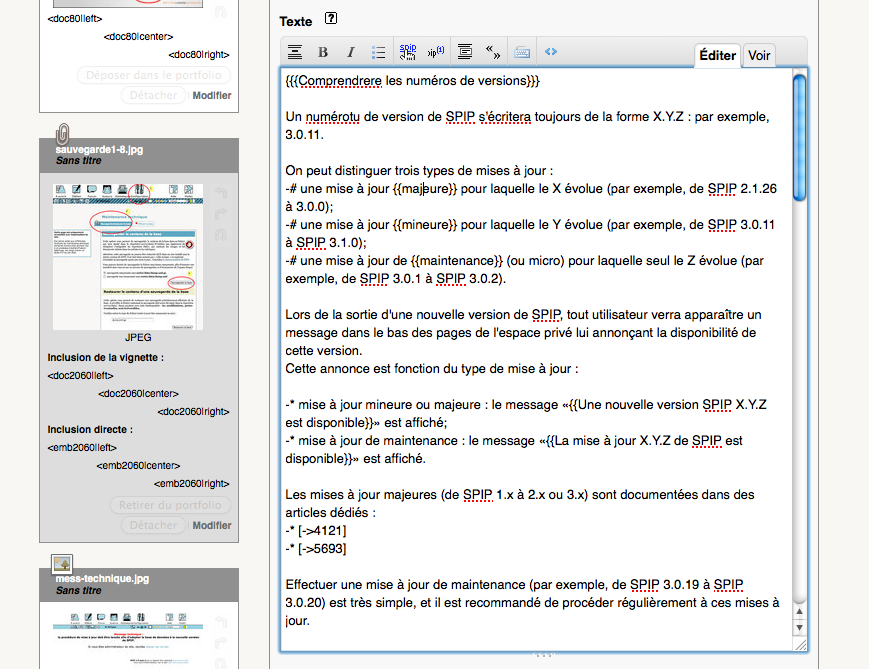This screenshot has width=869, height=669.
Task: Click the SPIP link insertion icon
Action: (408, 51)
